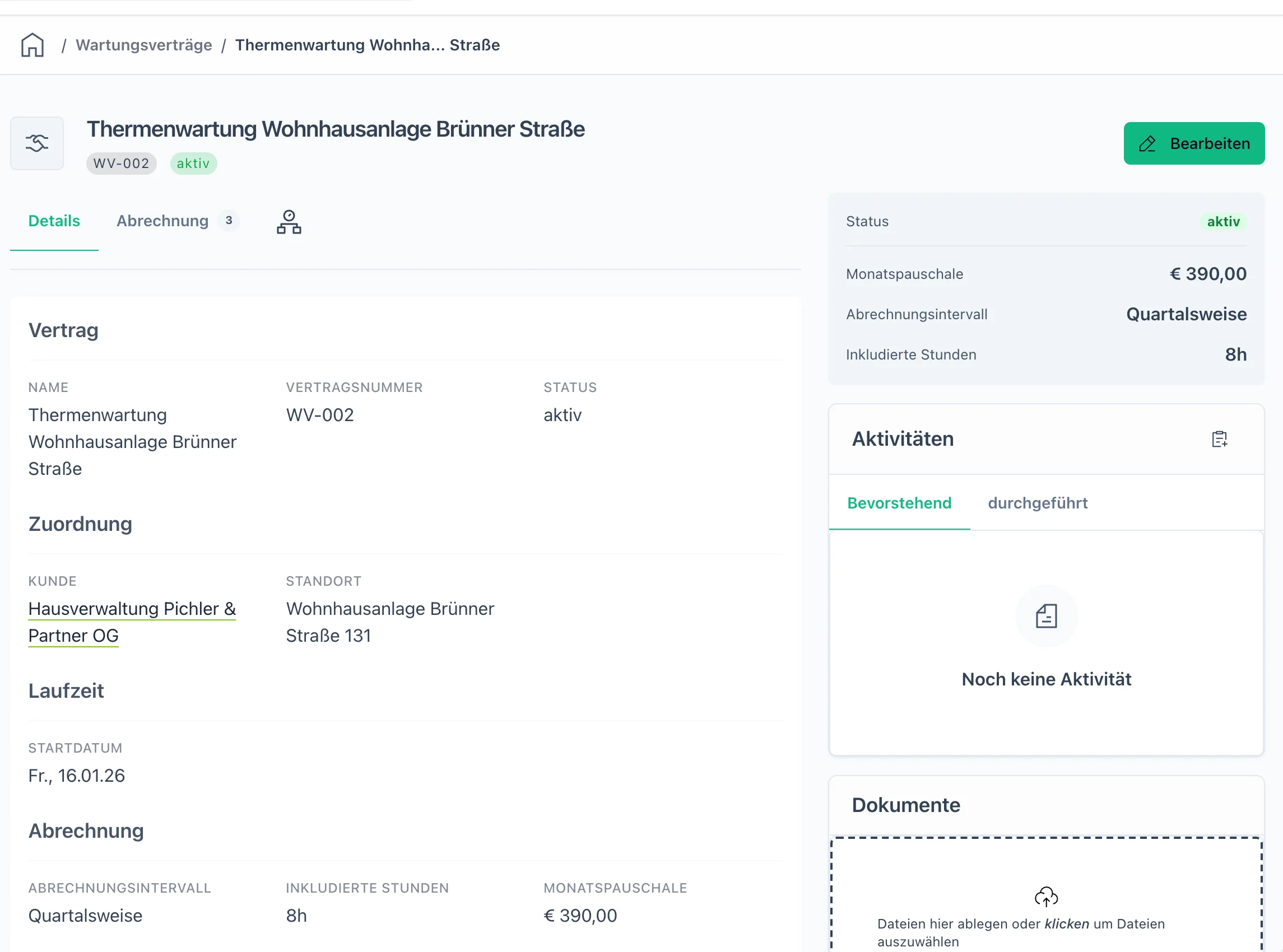The image size is (1283, 952).
Task: Click the handshake contract icon beside title
Action: tap(37, 143)
